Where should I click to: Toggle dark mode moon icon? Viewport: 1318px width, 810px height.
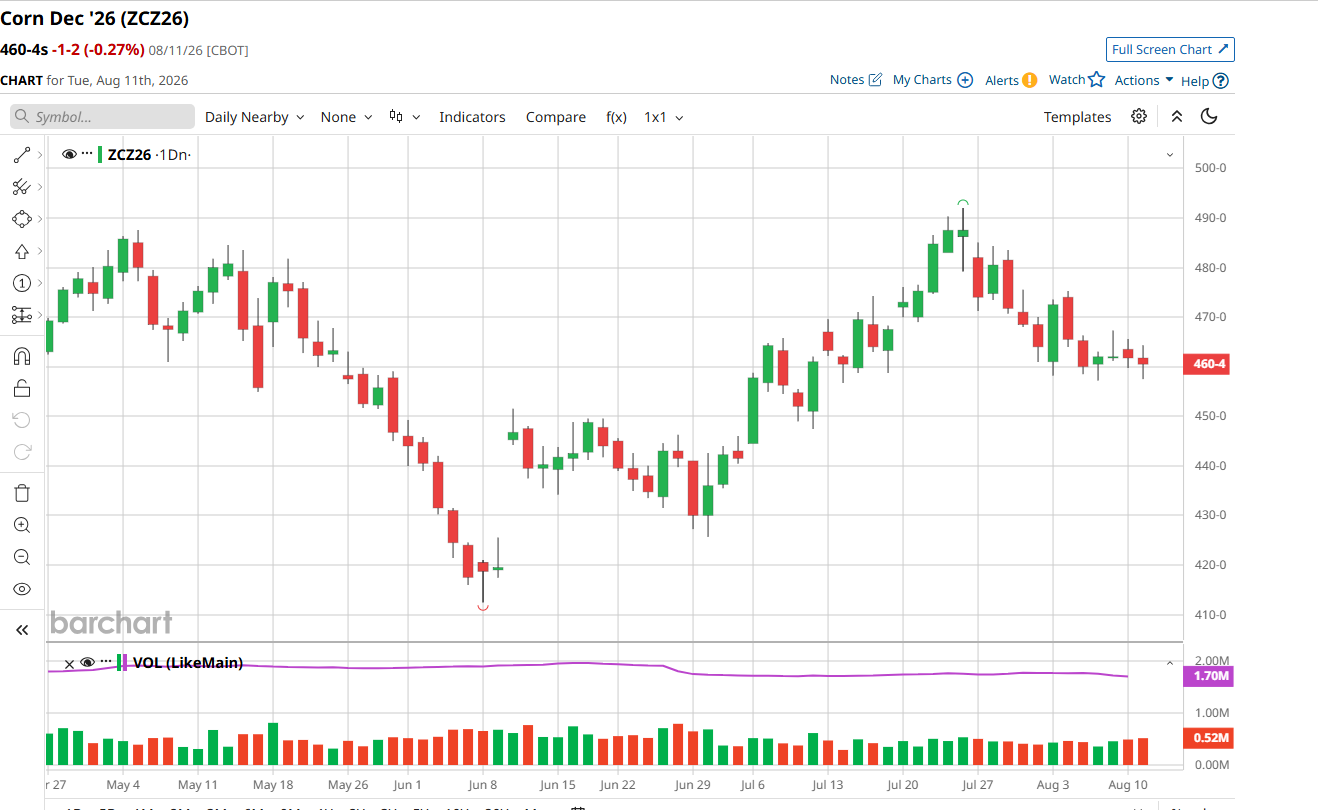pos(1209,116)
